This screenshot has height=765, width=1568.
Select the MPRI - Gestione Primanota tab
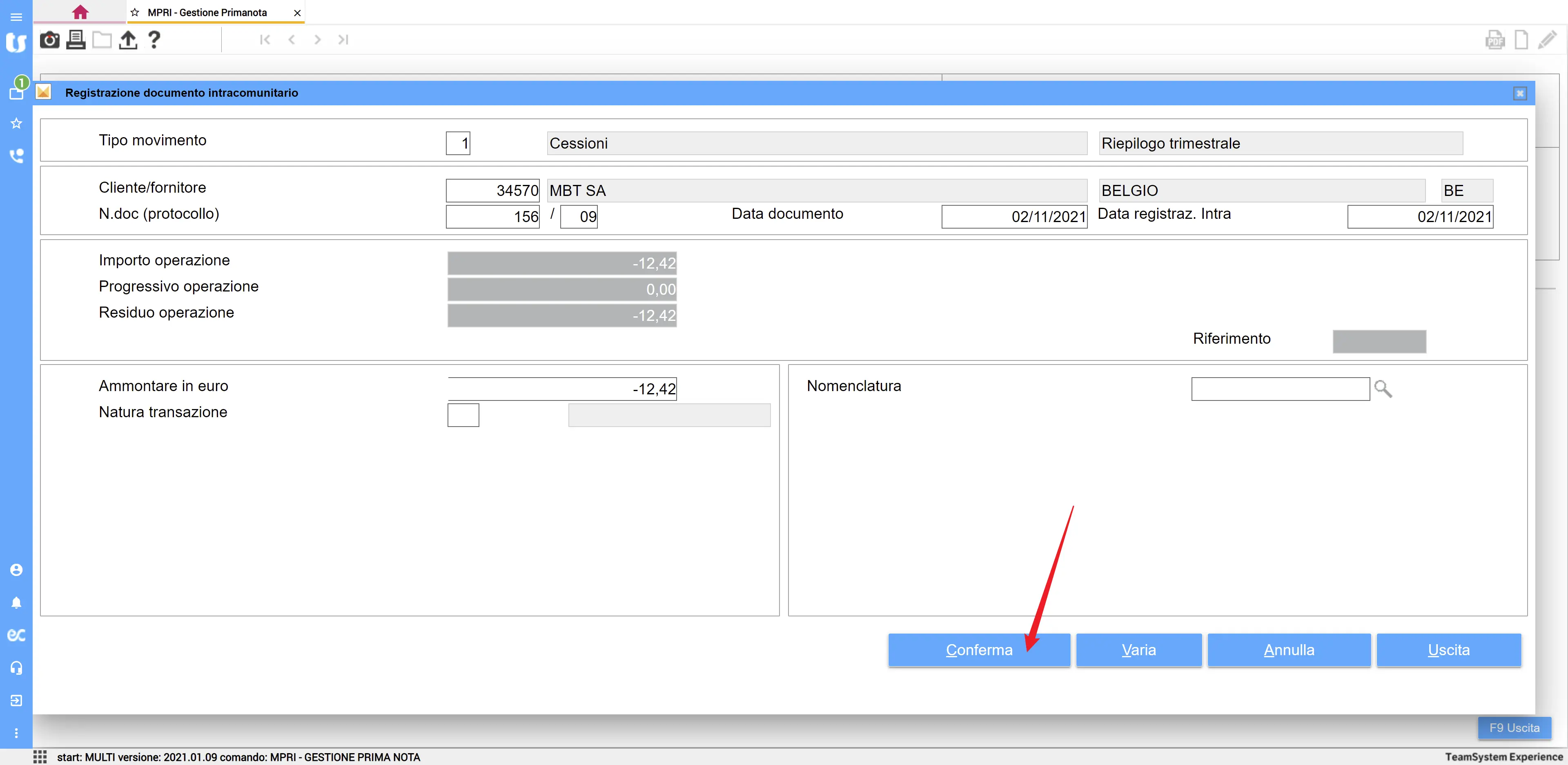(x=207, y=13)
